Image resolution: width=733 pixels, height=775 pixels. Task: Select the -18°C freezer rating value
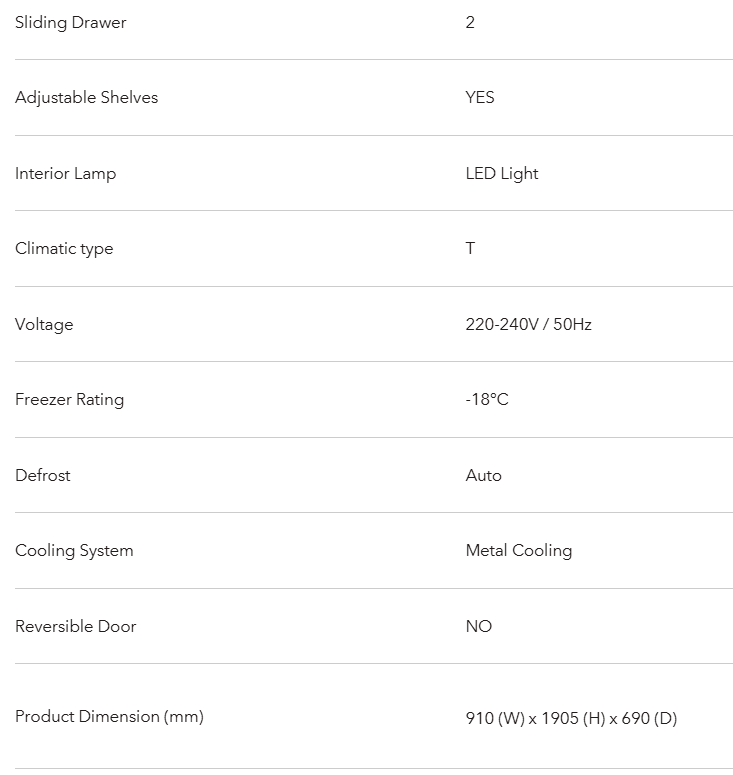point(487,399)
